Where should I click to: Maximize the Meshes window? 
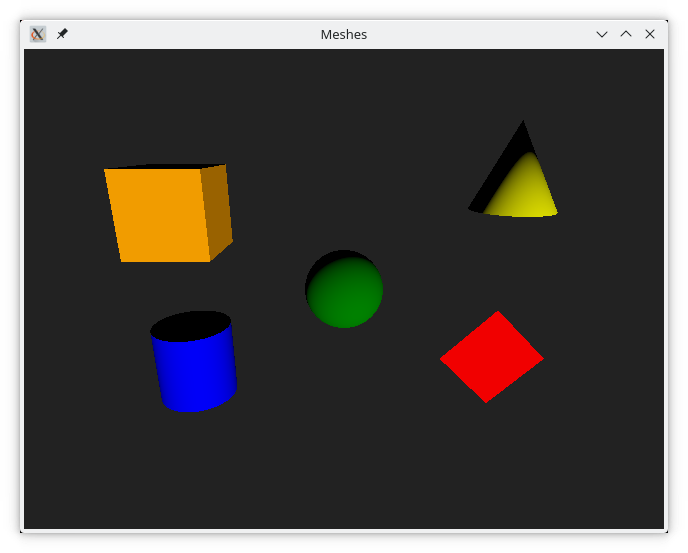click(x=626, y=34)
